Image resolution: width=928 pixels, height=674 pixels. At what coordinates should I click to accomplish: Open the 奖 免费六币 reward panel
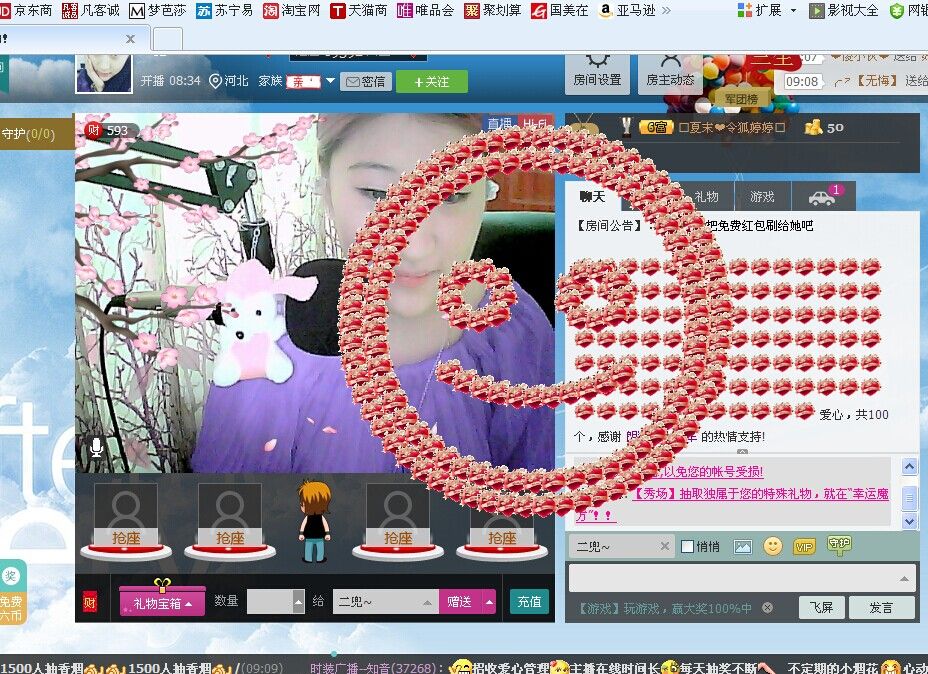tap(11, 593)
